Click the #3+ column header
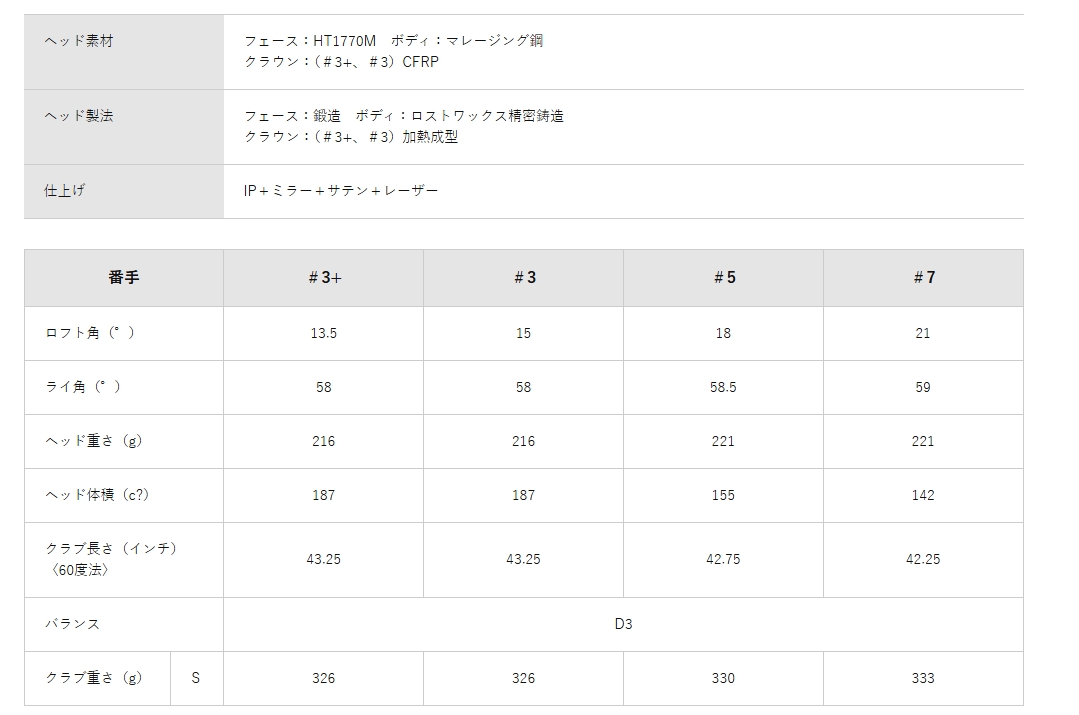This screenshot has width=1079, height=715. (x=324, y=278)
